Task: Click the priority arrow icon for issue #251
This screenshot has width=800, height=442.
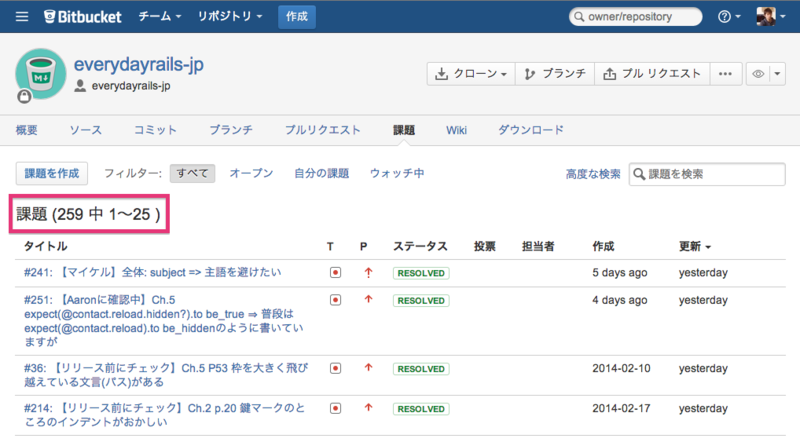Action: pos(368,300)
